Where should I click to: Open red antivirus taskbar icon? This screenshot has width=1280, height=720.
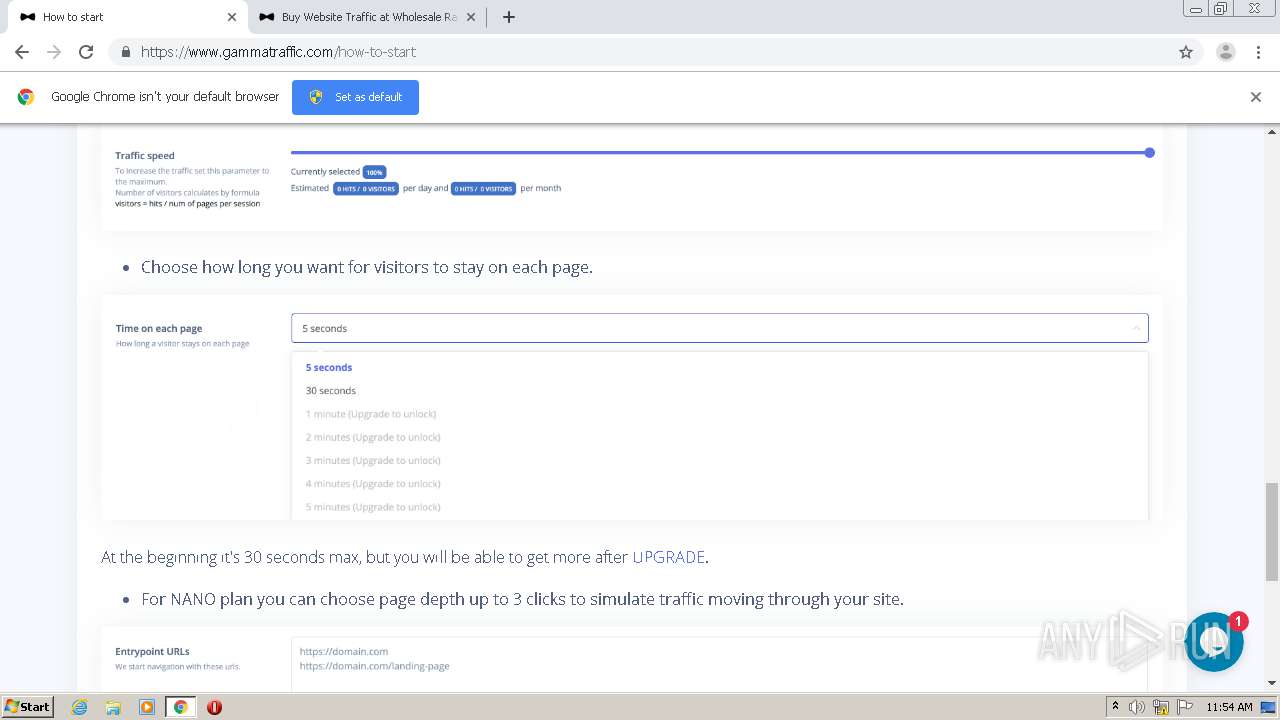coord(214,707)
